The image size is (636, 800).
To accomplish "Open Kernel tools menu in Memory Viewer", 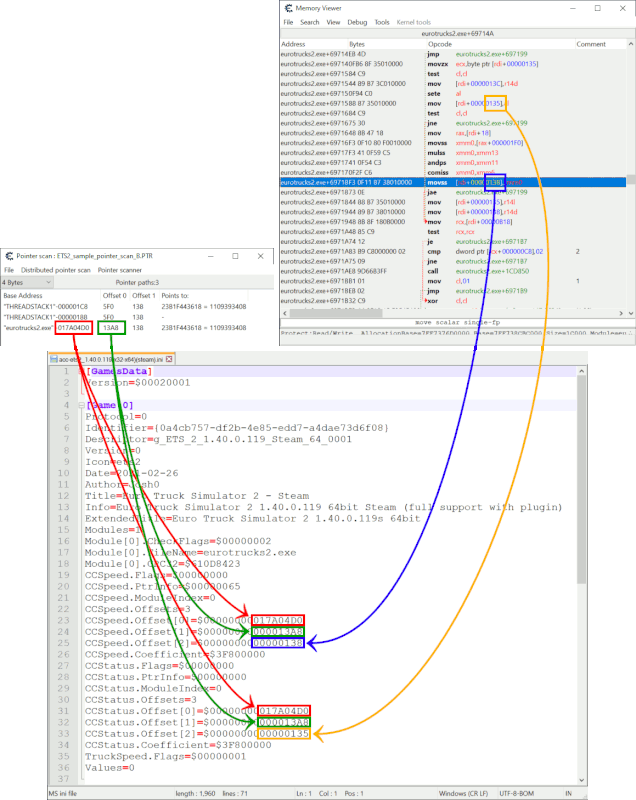I will [414, 22].
